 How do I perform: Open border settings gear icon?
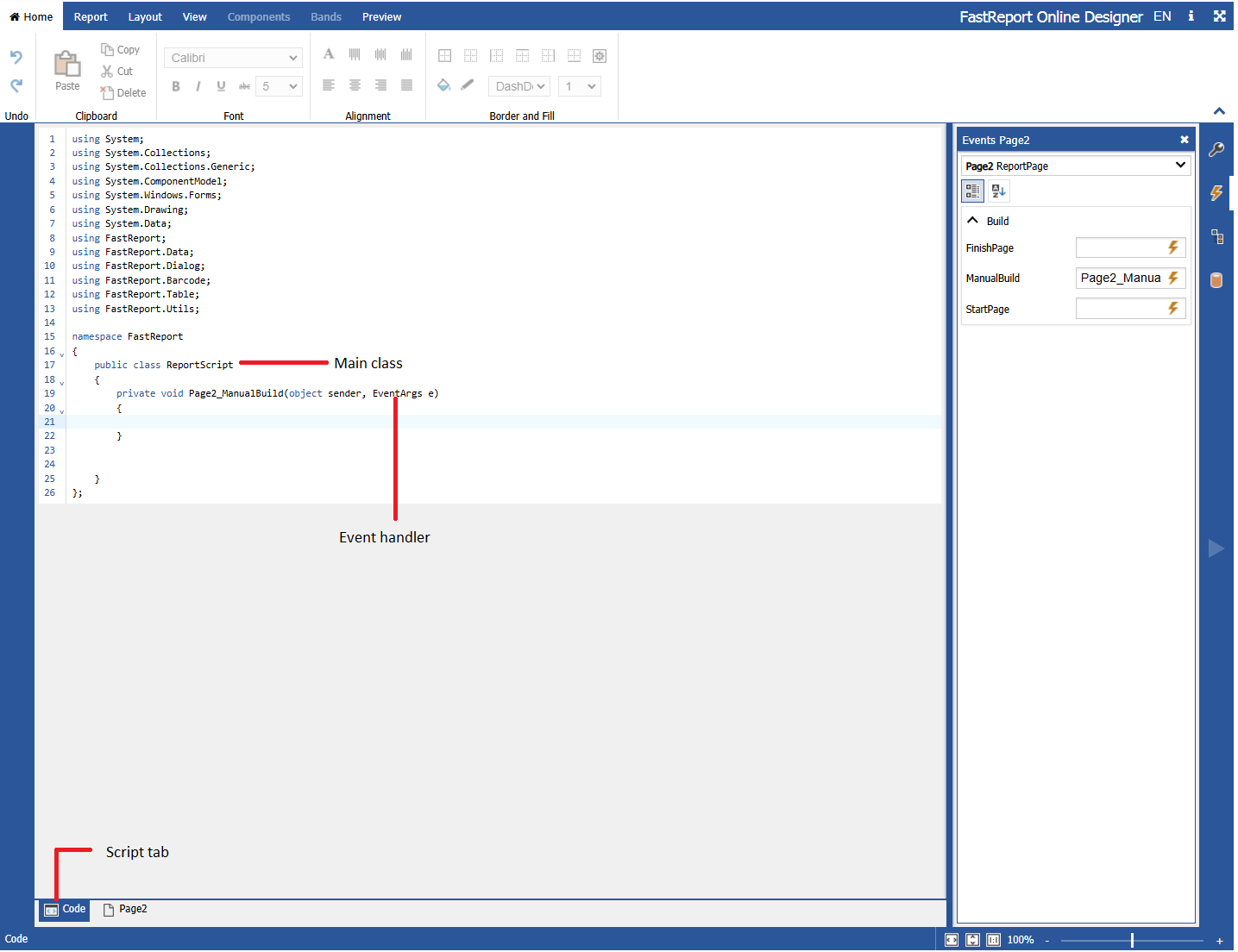(x=600, y=56)
